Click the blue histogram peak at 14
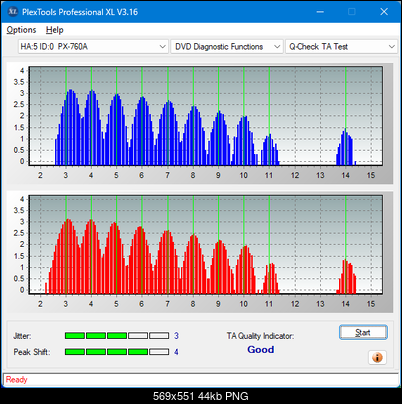This screenshot has width=402, height=404. click(x=345, y=147)
